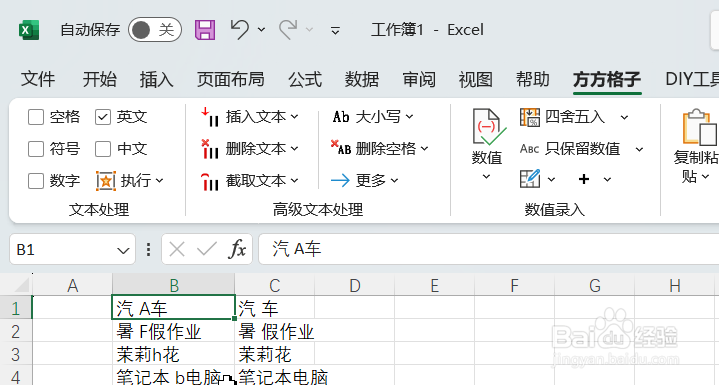Expand the 删除文本 dropdown arrow
This screenshot has width=719, height=385.
click(295, 149)
